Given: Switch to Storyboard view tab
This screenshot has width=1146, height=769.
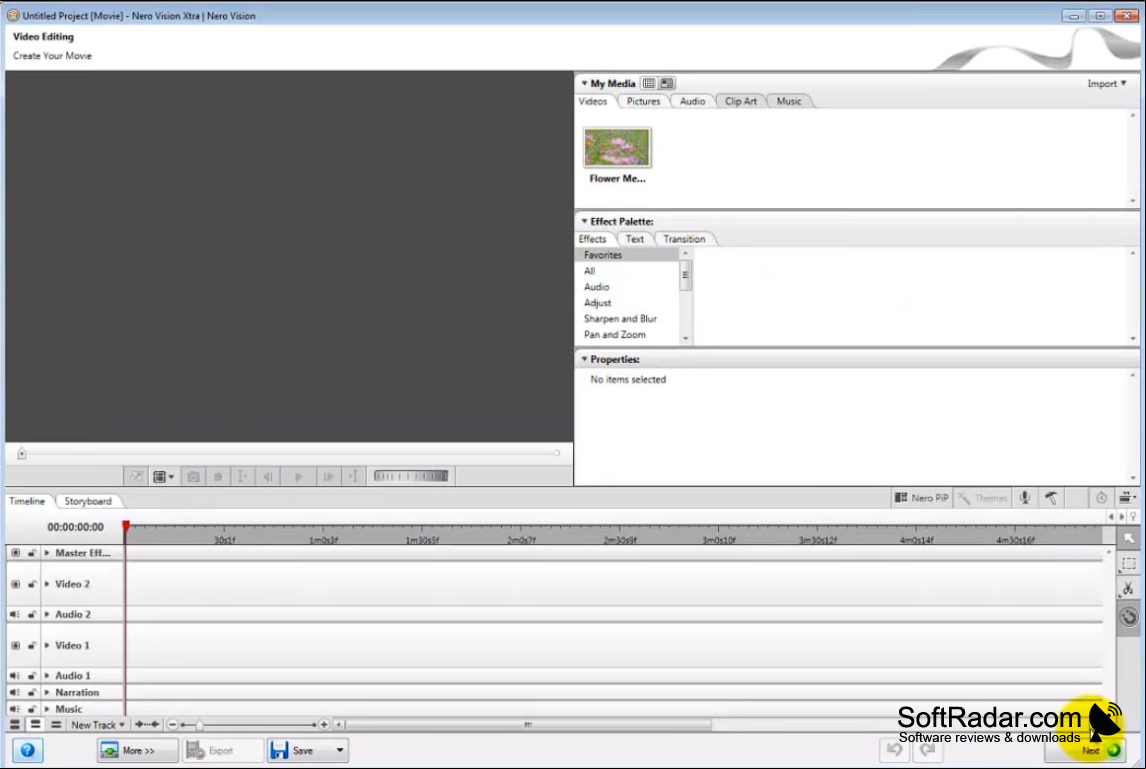Looking at the screenshot, I should tap(88, 501).
